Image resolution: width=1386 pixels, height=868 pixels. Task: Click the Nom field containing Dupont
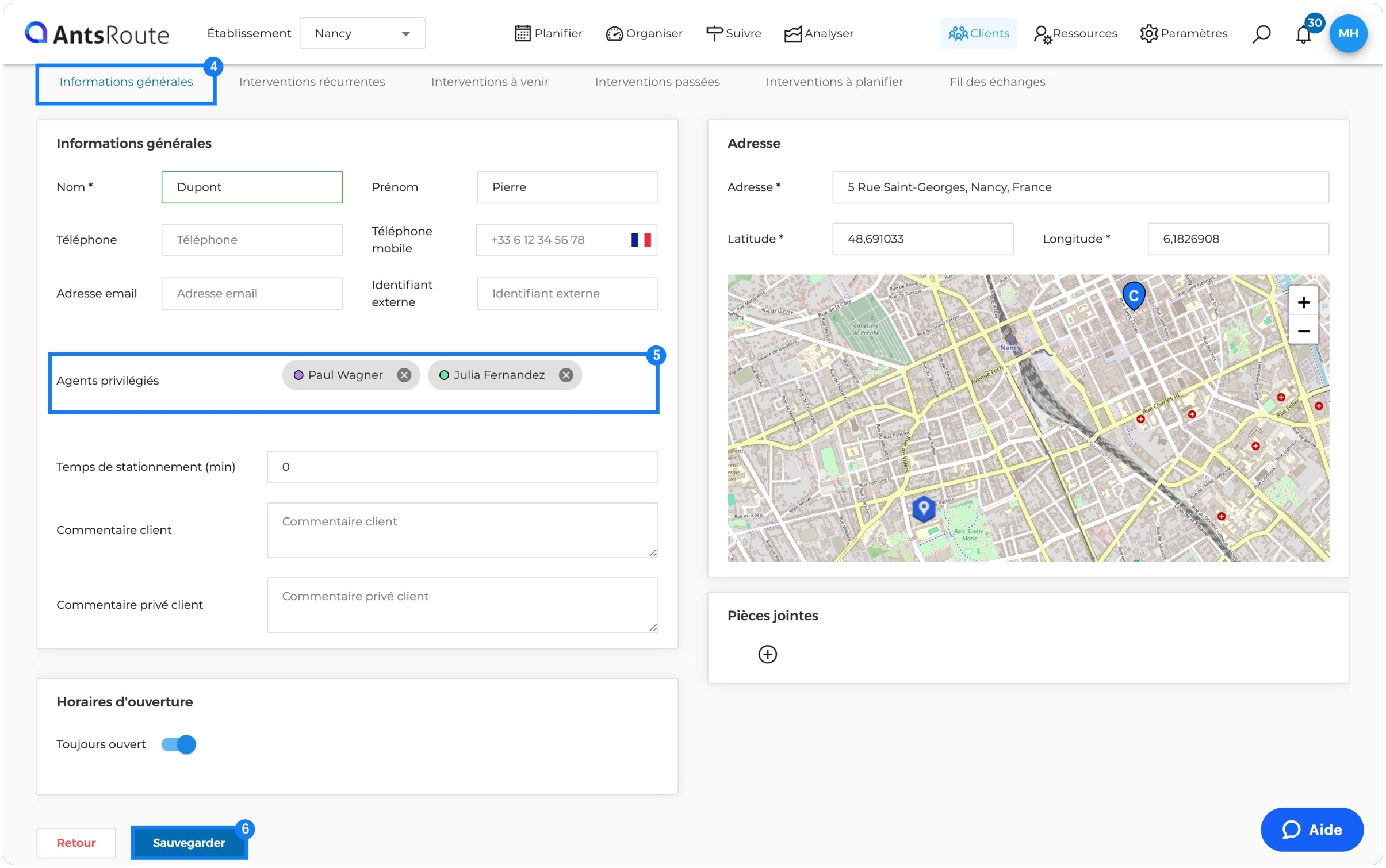pyautogui.click(x=252, y=187)
